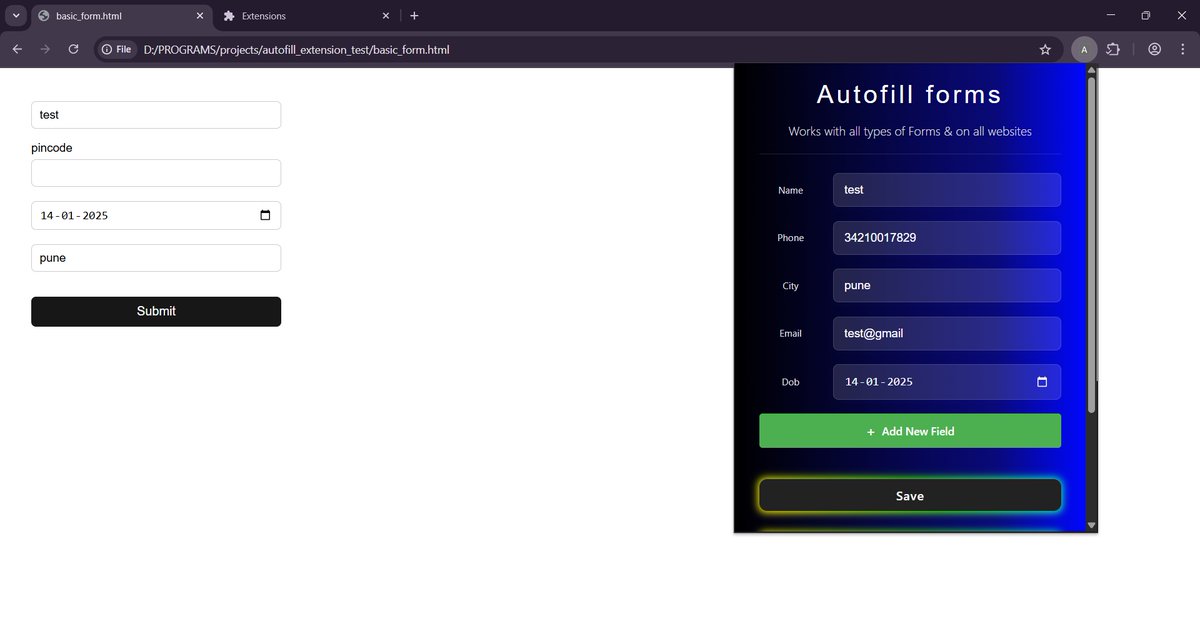Click the 'pincode' label text
1200x634 pixels.
(52, 148)
